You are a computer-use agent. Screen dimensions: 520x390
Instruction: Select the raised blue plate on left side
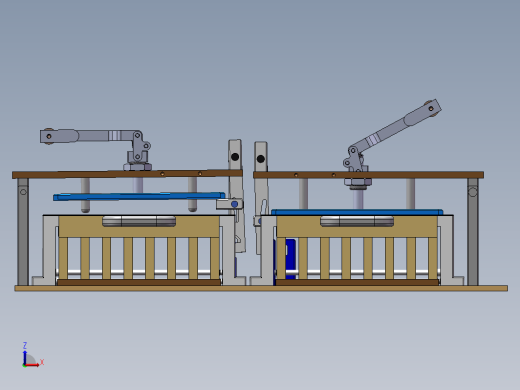(139, 196)
